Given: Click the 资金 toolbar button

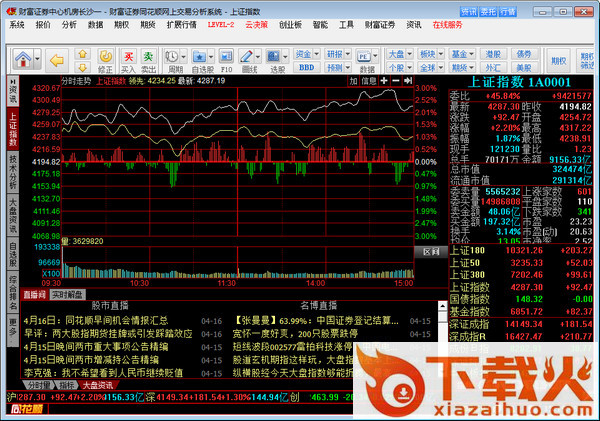Looking at the screenshot, I should click(303, 54).
